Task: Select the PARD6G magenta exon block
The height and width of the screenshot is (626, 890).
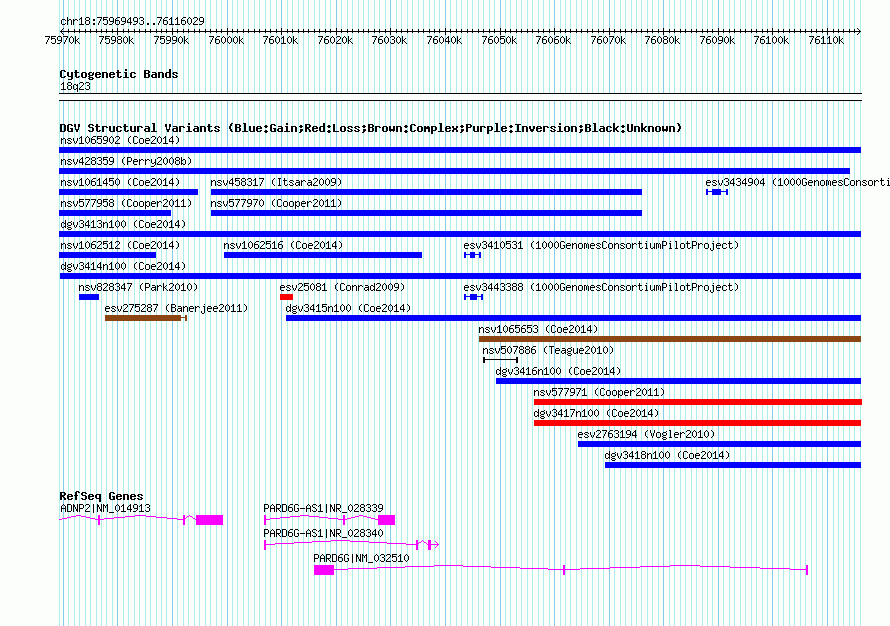Action: click(324, 570)
